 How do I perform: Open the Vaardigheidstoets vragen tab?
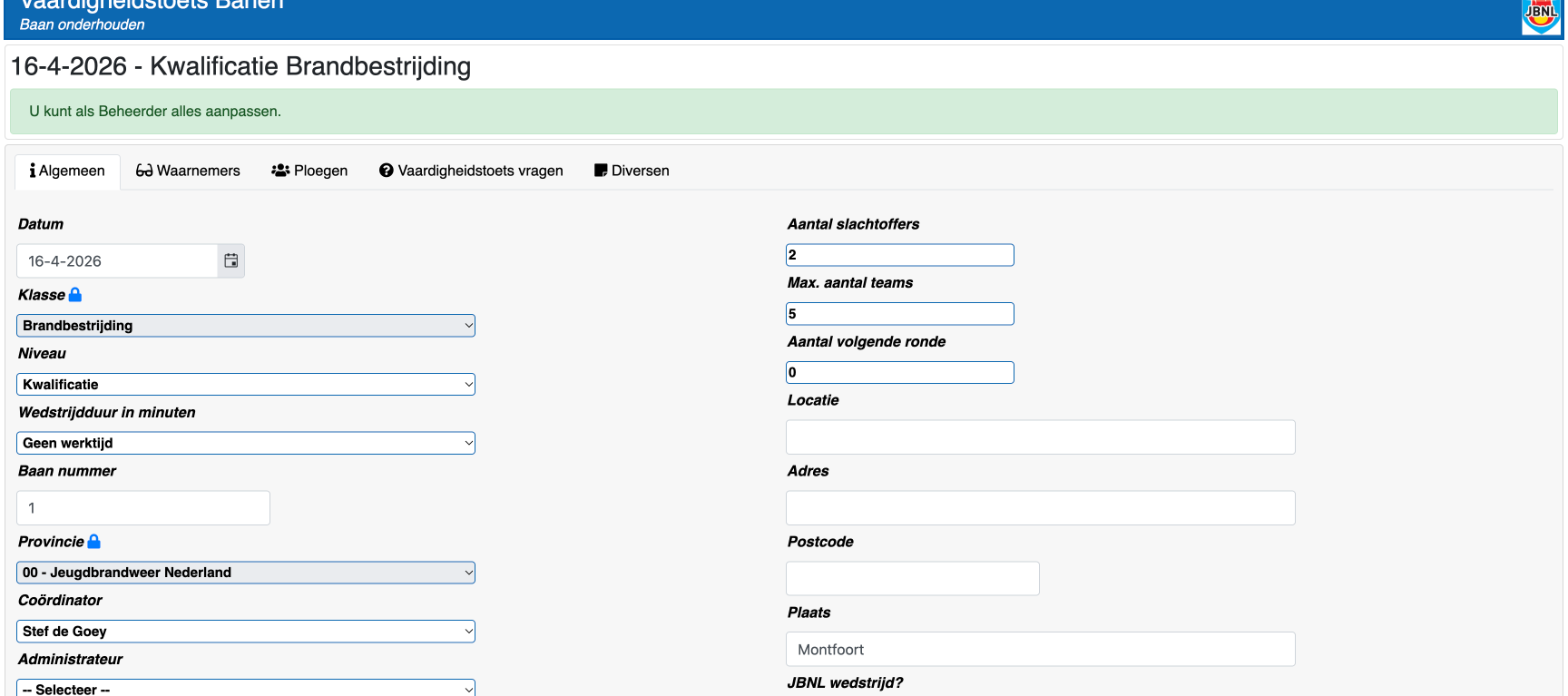[471, 171]
